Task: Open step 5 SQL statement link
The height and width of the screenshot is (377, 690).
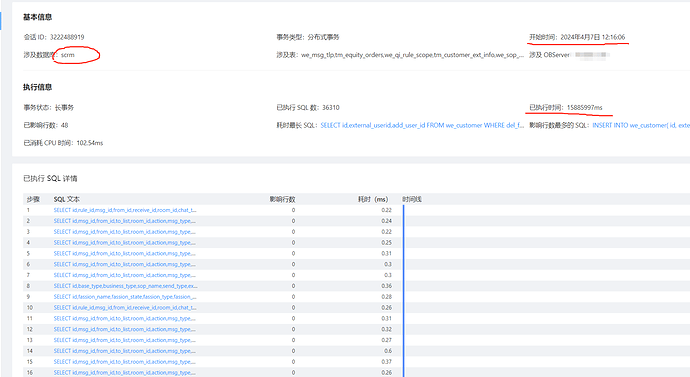Action: pyautogui.click(x=125, y=253)
